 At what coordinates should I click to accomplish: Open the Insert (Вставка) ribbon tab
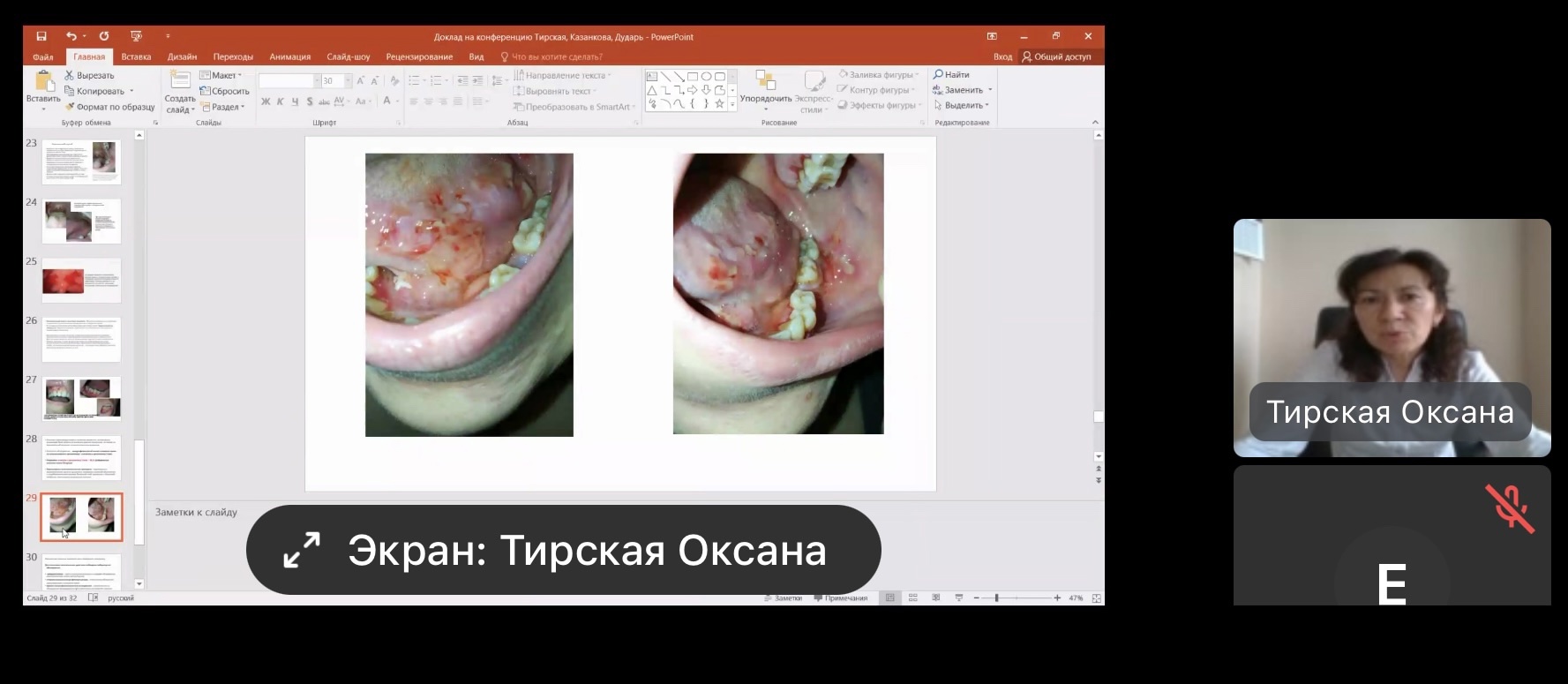click(136, 56)
